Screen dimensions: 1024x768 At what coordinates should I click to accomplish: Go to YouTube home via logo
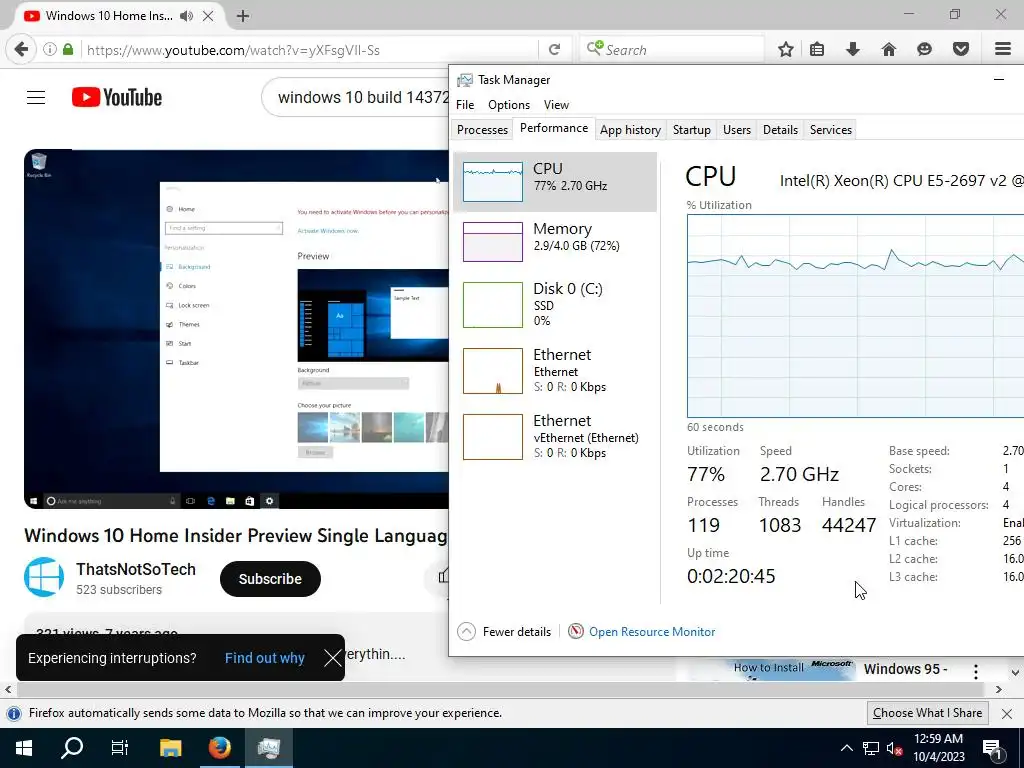tap(117, 97)
